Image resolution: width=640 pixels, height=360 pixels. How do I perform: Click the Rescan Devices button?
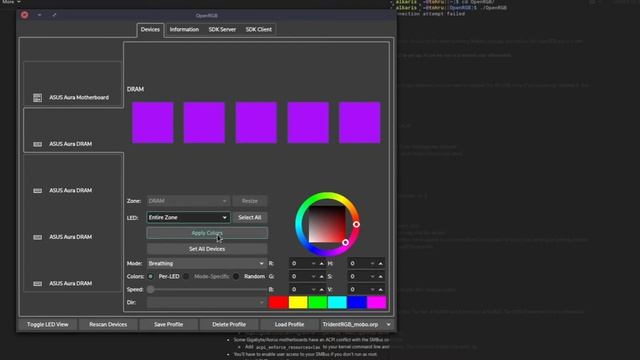click(x=108, y=324)
